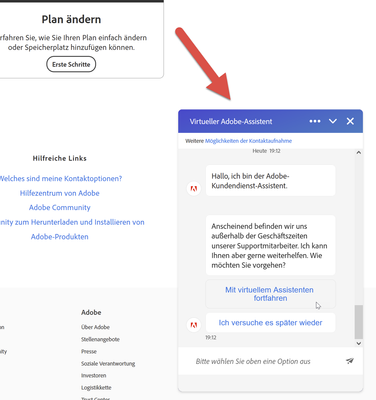This screenshot has height=400, width=376.
Task: Click the paper-plane send icon
Action: (x=350, y=361)
